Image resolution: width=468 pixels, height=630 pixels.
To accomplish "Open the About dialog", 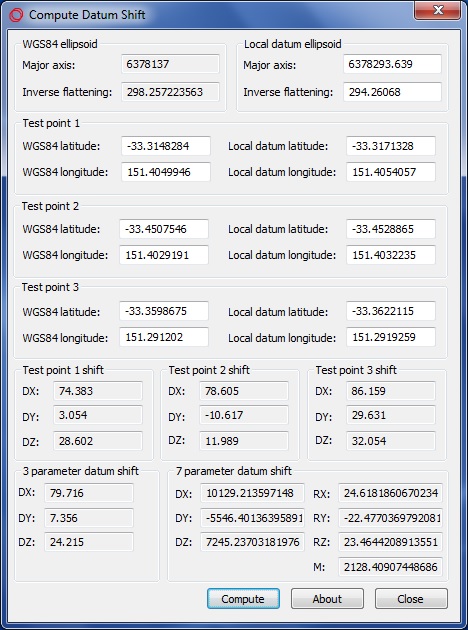I will [327, 599].
